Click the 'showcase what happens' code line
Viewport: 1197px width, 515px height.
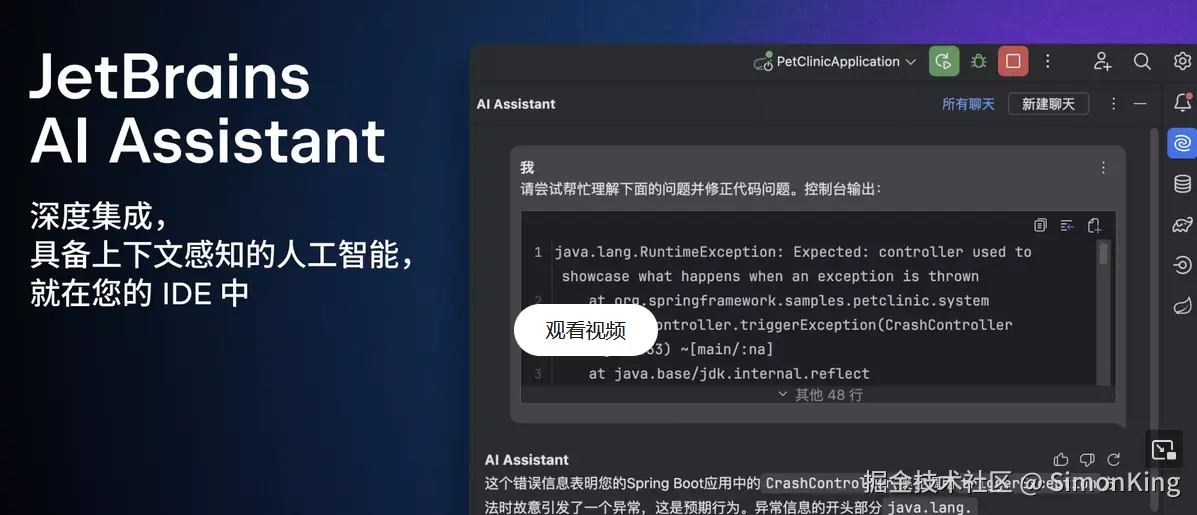tap(770, 276)
